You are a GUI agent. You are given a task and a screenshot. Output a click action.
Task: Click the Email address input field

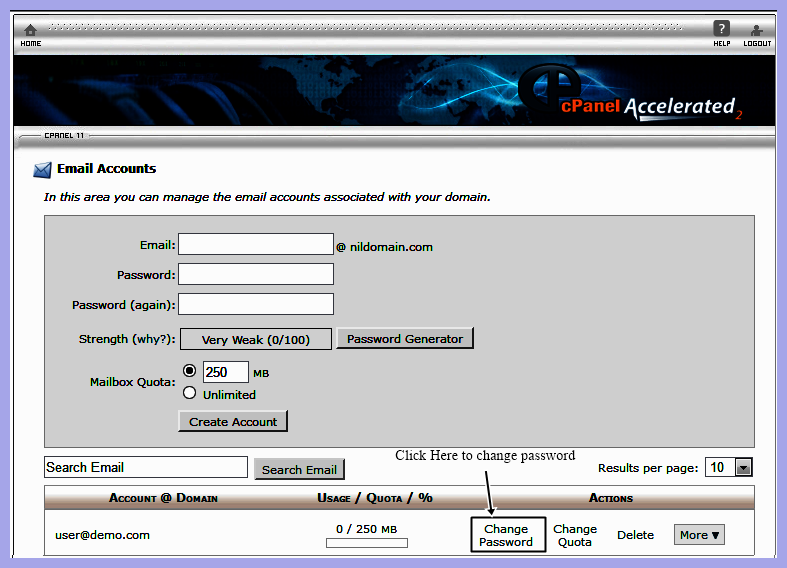pos(256,245)
